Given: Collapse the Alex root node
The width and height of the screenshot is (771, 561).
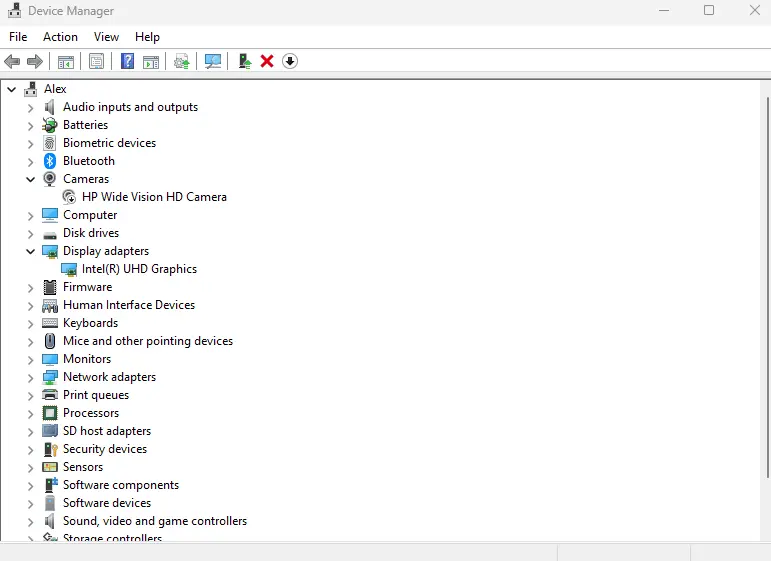Looking at the screenshot, I should pos(12,89).
